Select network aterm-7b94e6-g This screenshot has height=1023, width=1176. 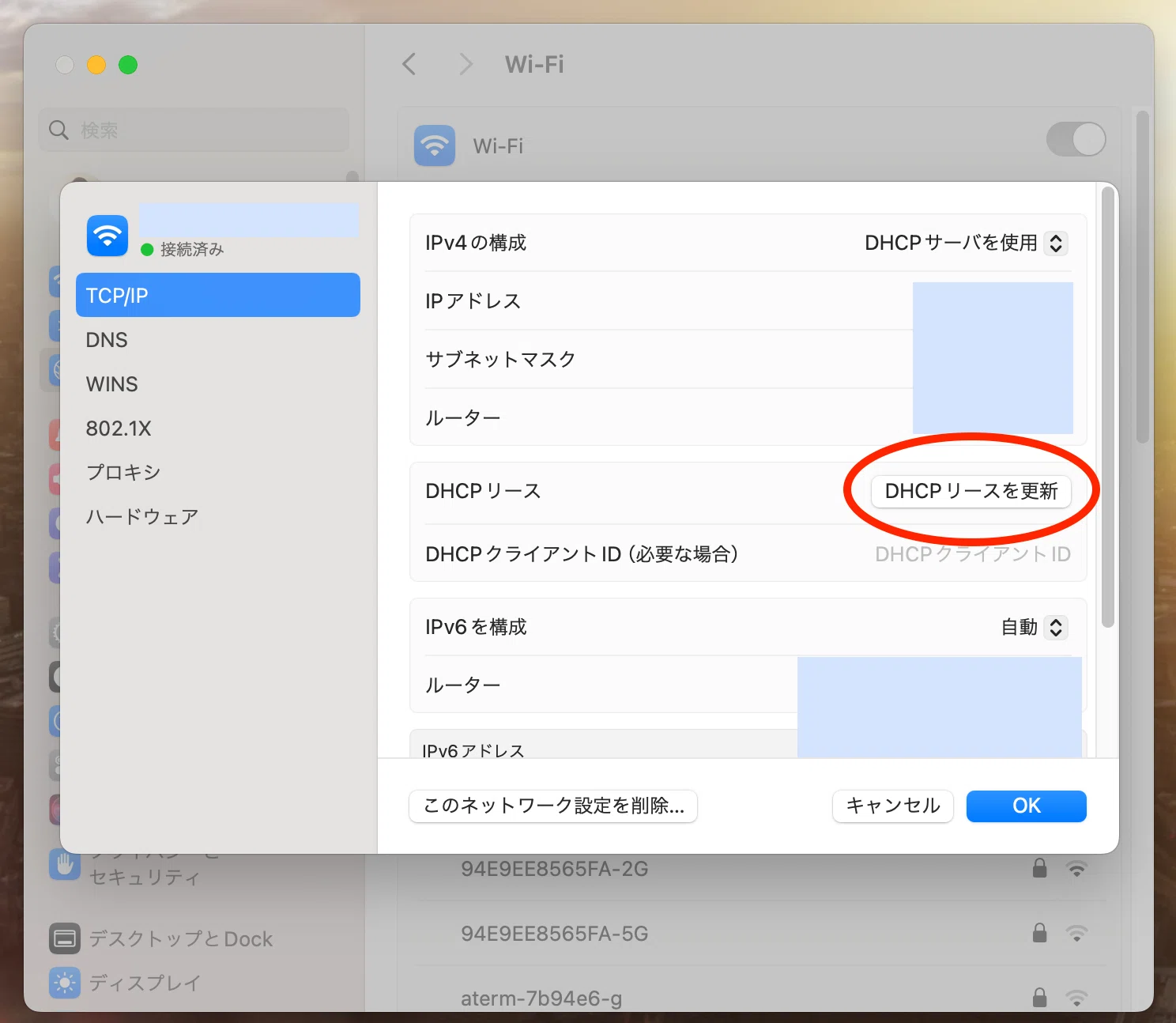coord(541,998)
